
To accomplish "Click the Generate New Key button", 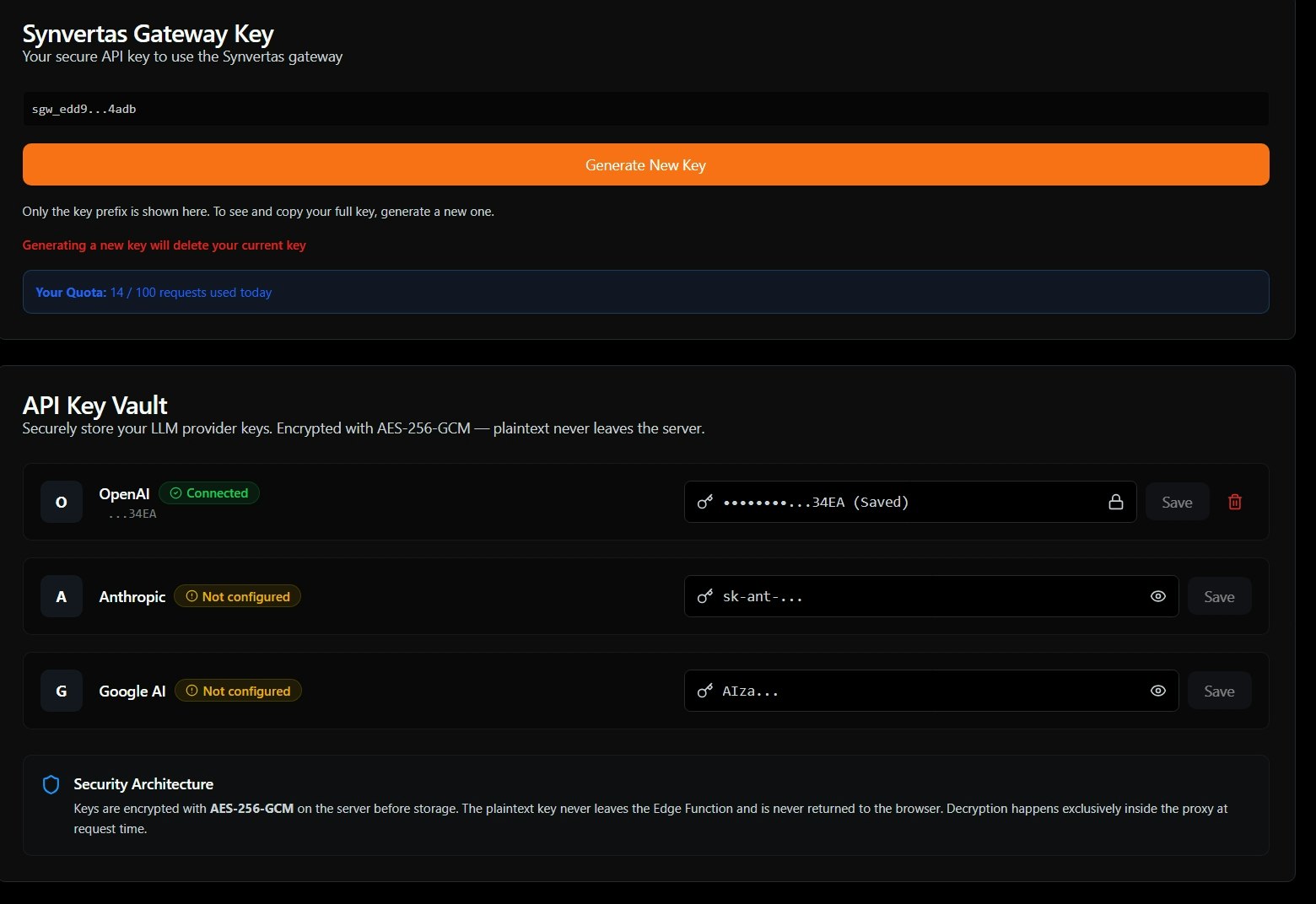I will [645, 164].
